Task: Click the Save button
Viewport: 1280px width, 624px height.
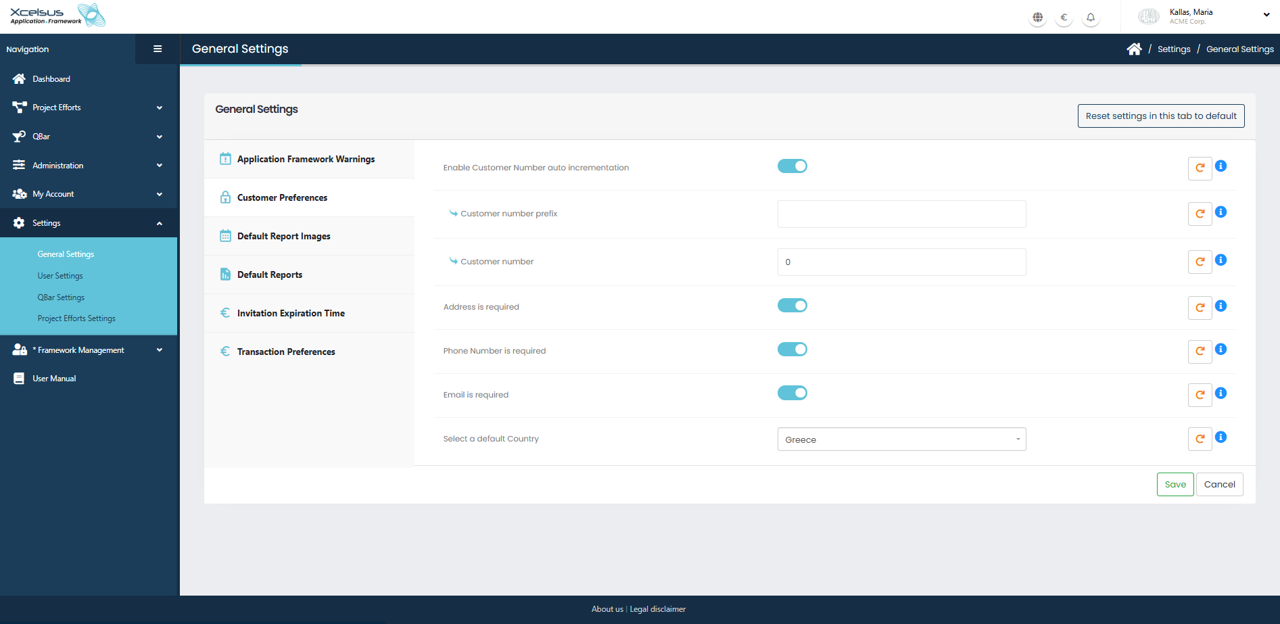Action: (1175, 484)
